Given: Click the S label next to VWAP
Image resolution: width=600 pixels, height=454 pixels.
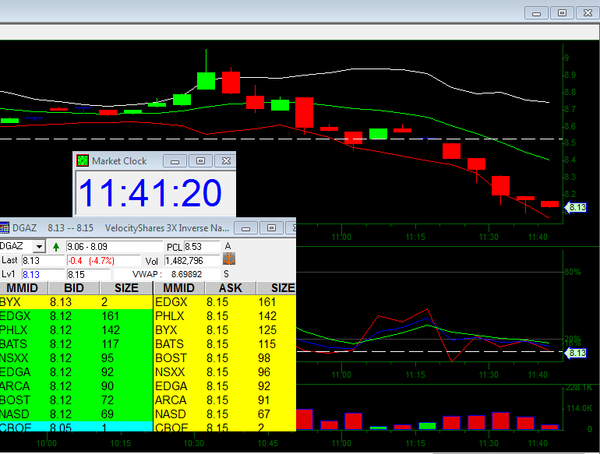Looking at the screenshot, I should pos(227,273).
